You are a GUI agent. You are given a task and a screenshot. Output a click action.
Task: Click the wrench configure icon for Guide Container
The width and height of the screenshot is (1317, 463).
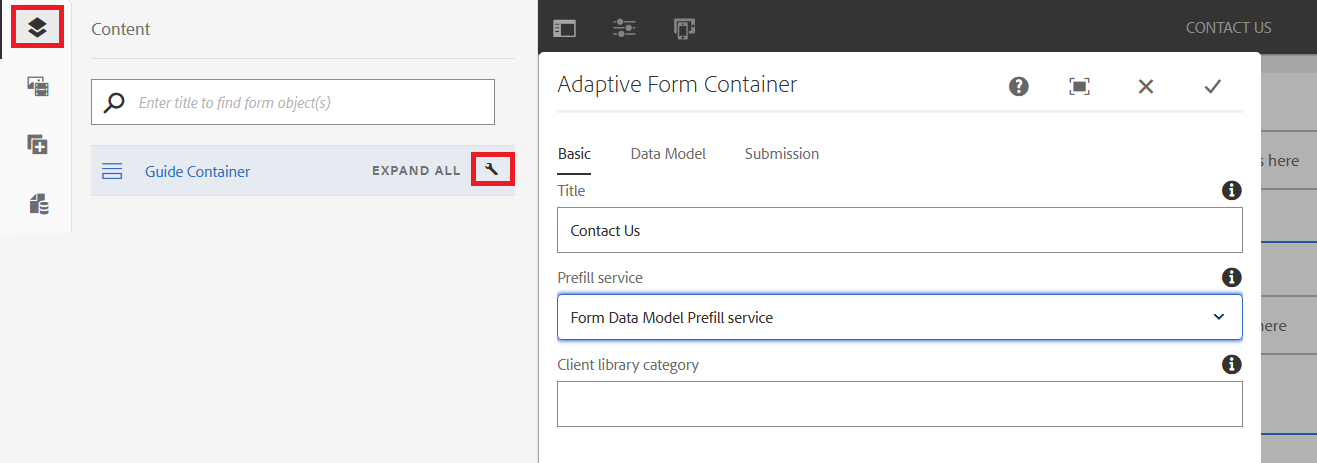pyautogui.click(x=491, y=170)
